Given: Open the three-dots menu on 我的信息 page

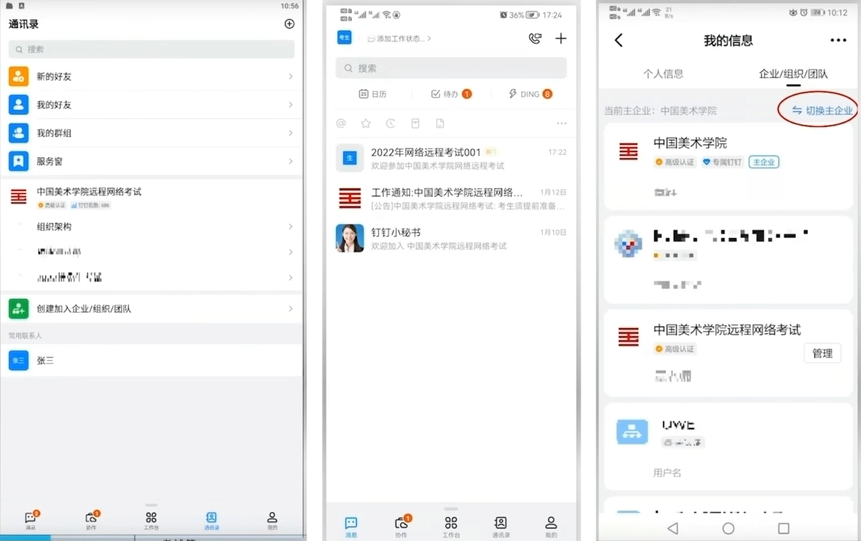Looking at the screenshot, I should pos(838,40).
